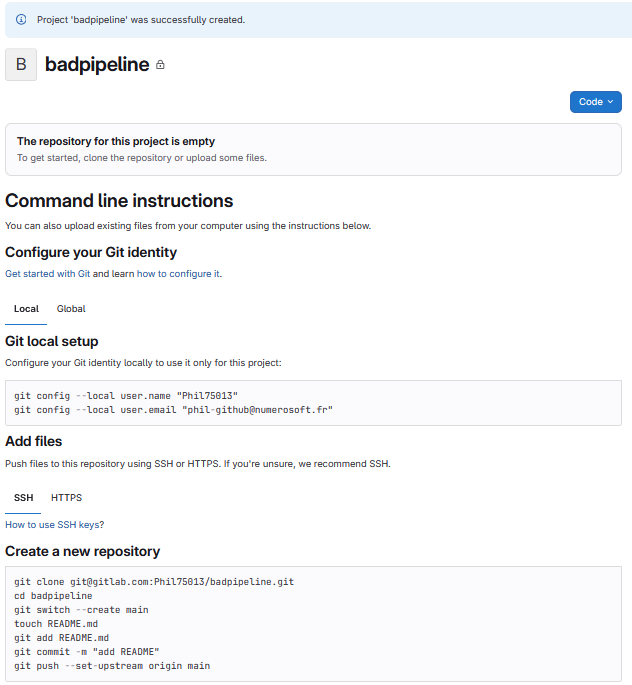Click the git push --set-upstream command line
The width and height of the screenshot is (632, 685).
click(x=112, y=665)
